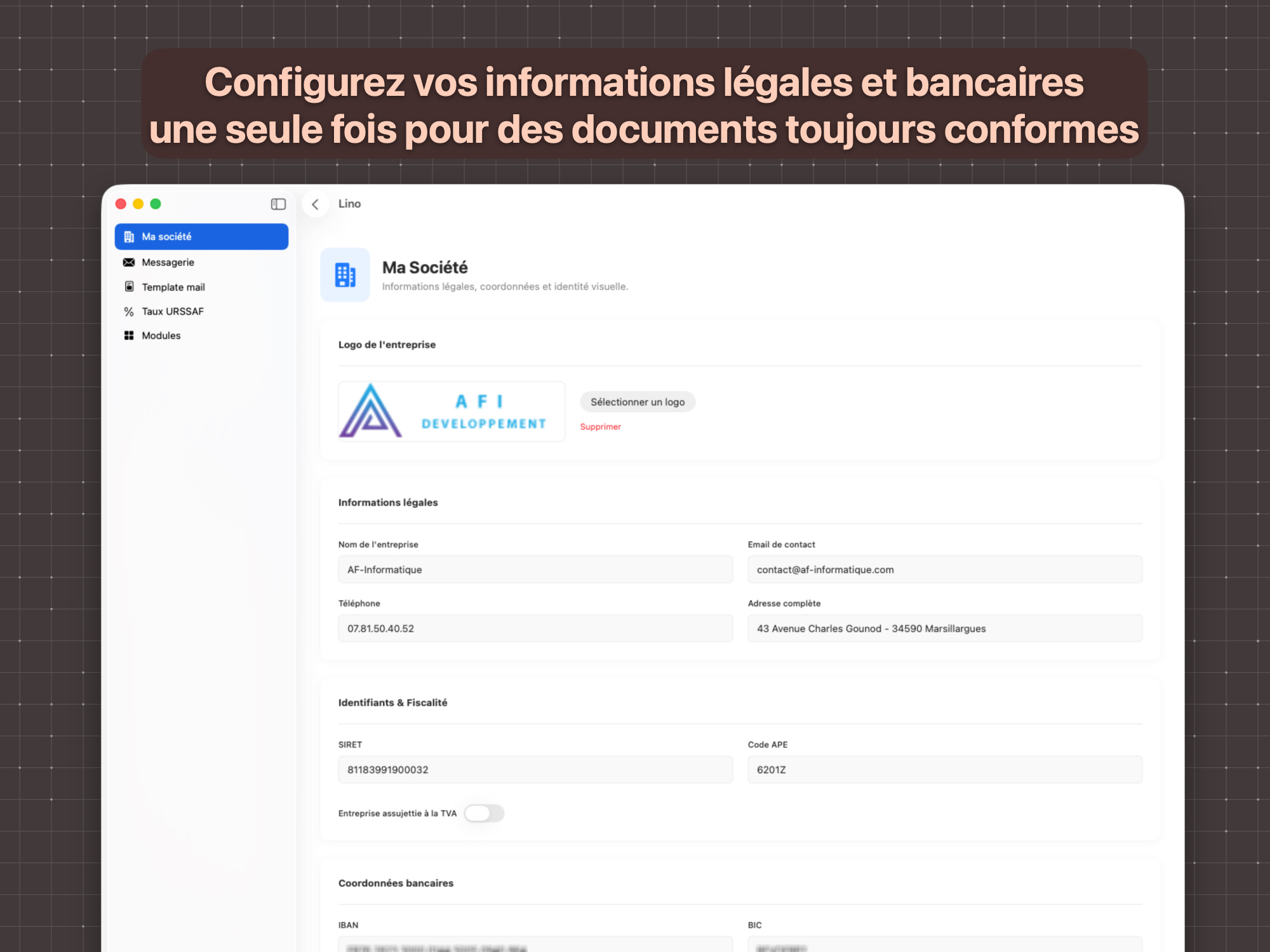1270x952 pixels.
Task: Close the window with the red button
Action: click(121, 204)
